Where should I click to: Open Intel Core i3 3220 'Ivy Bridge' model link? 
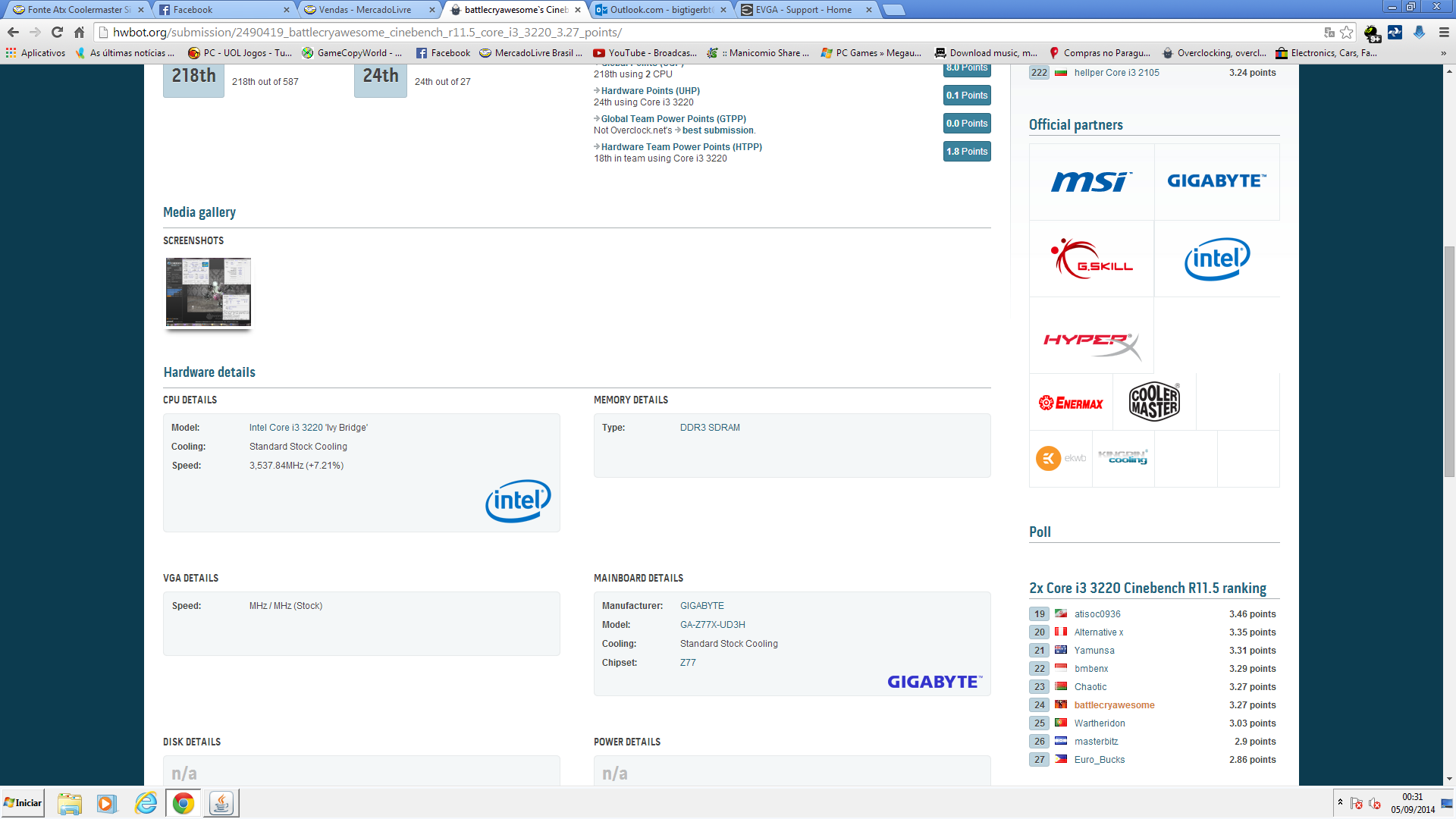click(x=308, y=428)
